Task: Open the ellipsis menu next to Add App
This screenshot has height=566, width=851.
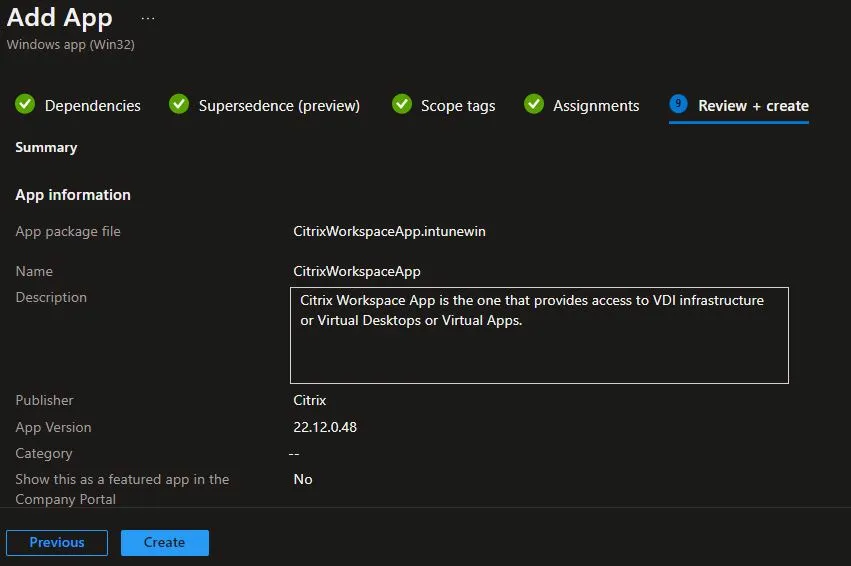Action: click(x=148, y=18)
